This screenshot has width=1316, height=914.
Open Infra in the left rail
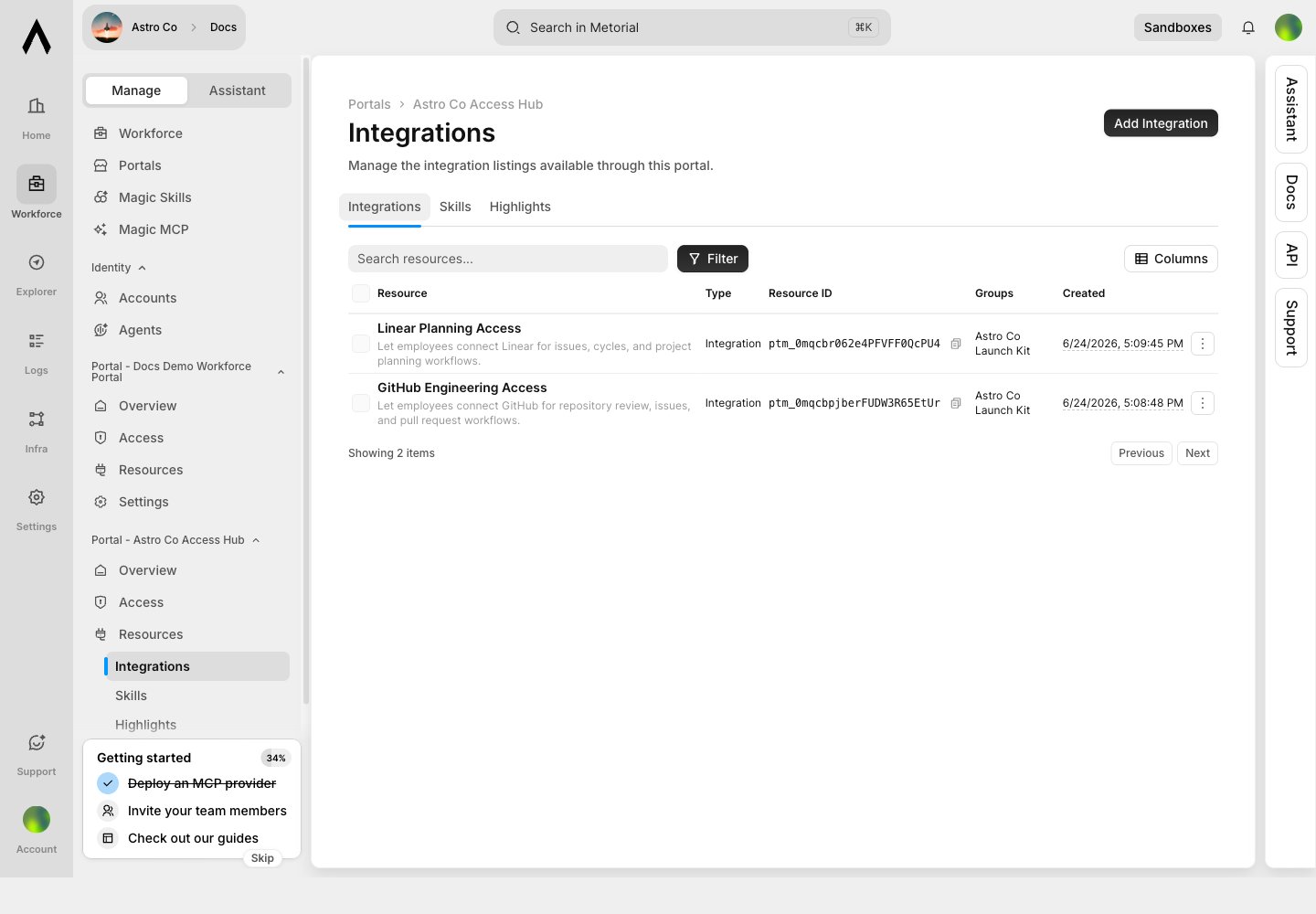tap(37, 431)
